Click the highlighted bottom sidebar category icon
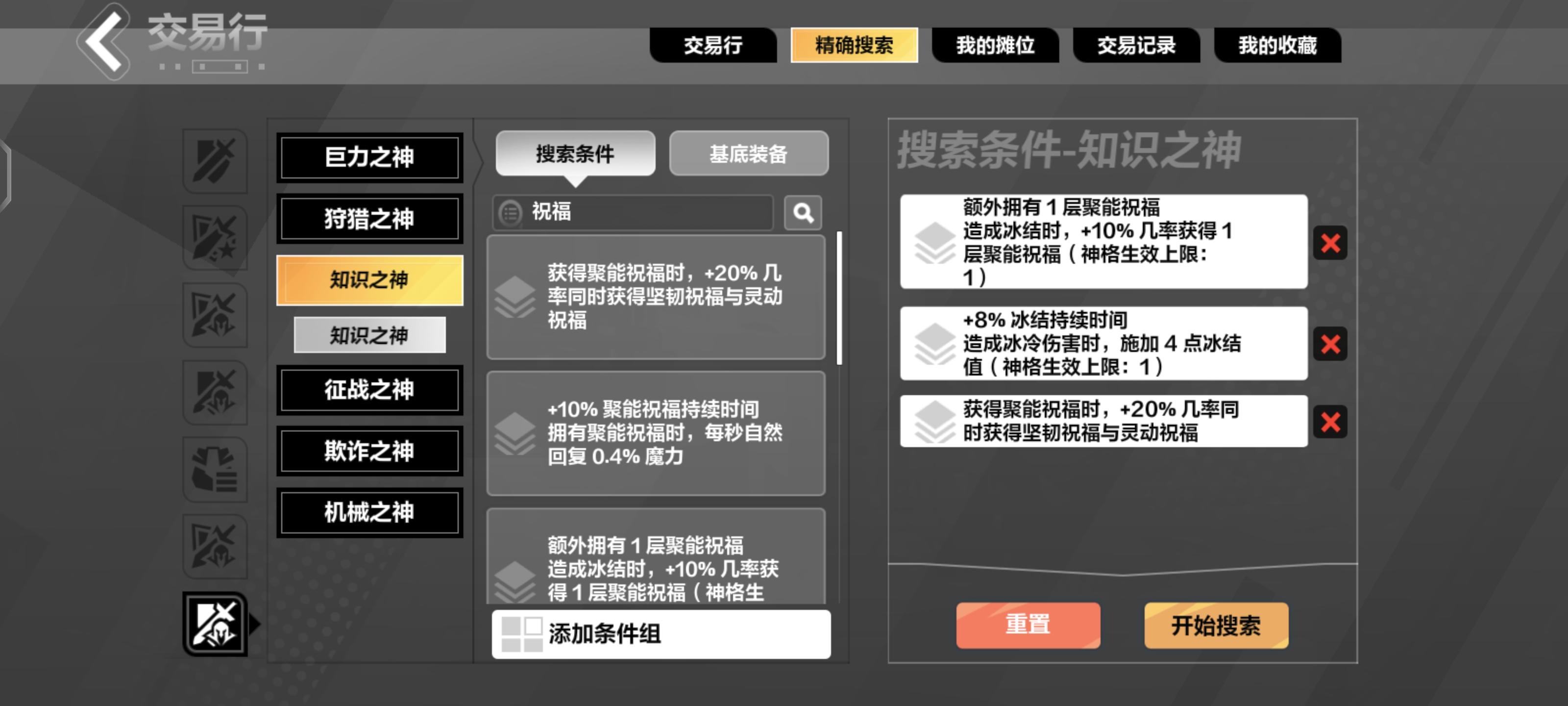 click(x=215, y=625)
